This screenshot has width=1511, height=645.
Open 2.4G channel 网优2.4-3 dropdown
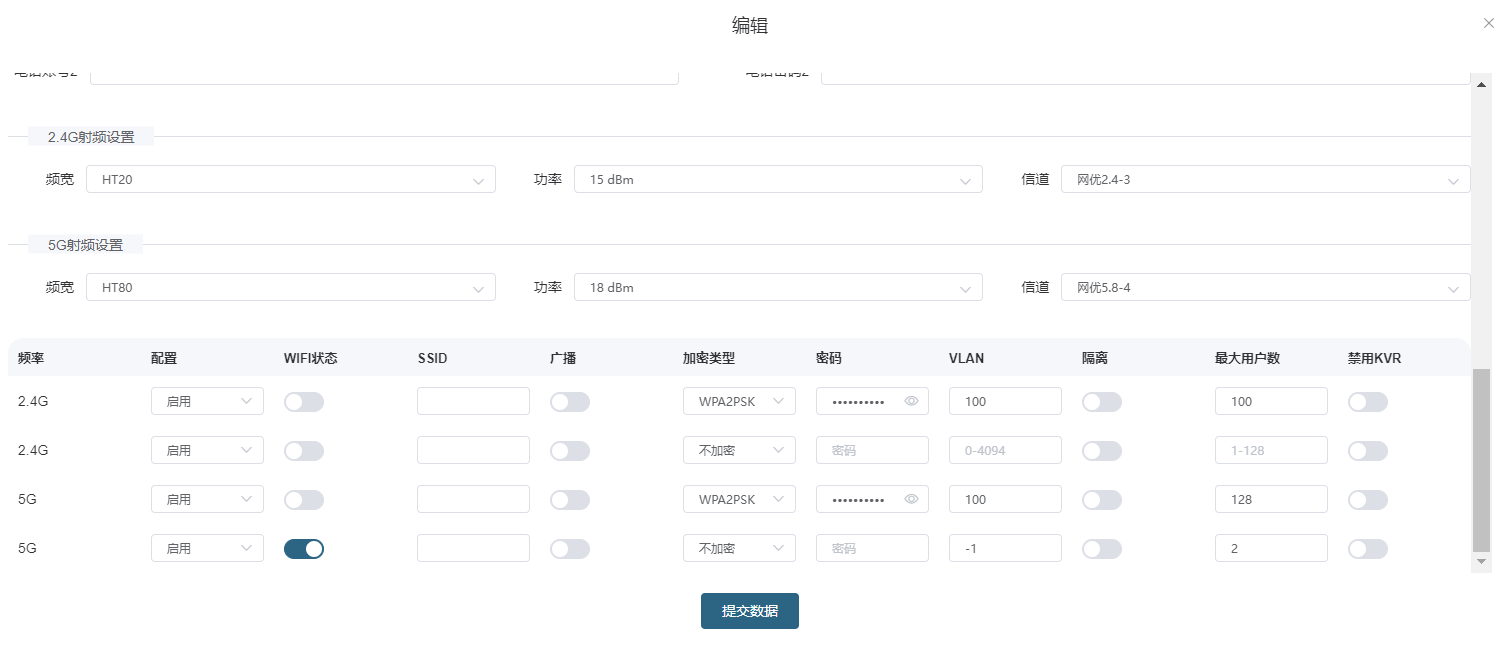[1265, 180]
